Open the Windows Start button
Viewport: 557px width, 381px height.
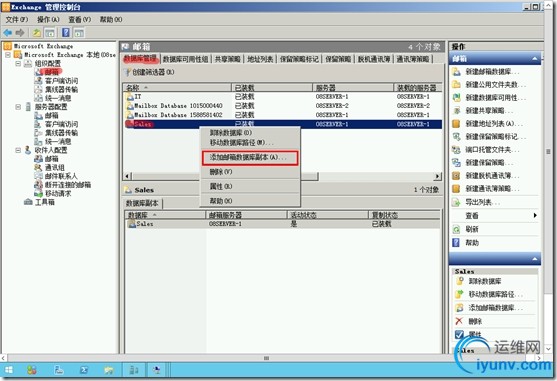[x=9, y=370]
